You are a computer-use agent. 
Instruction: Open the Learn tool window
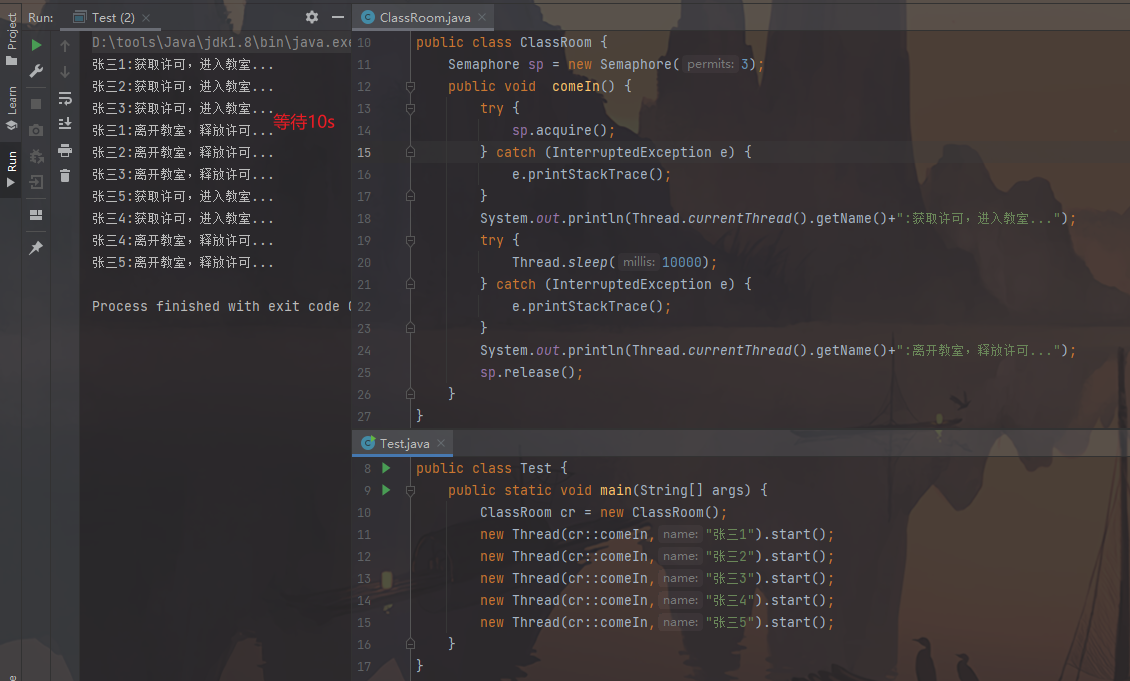point(11,106)
